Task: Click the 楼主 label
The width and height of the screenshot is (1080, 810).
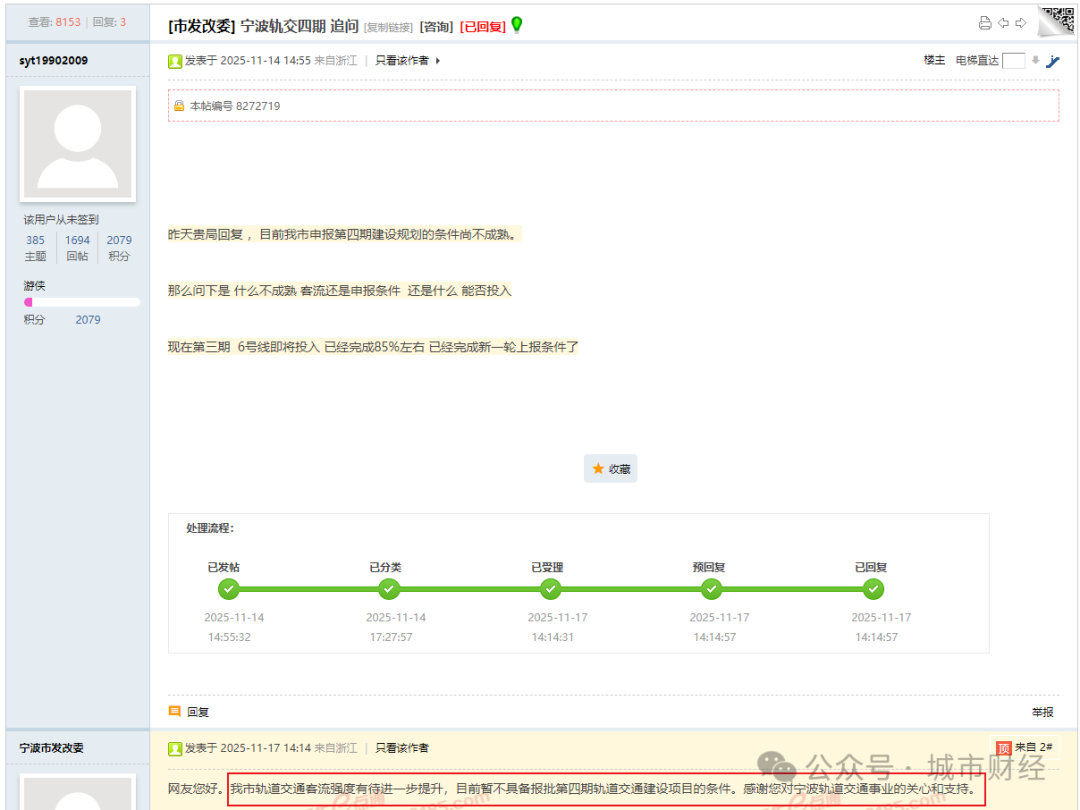Action: 934,61
